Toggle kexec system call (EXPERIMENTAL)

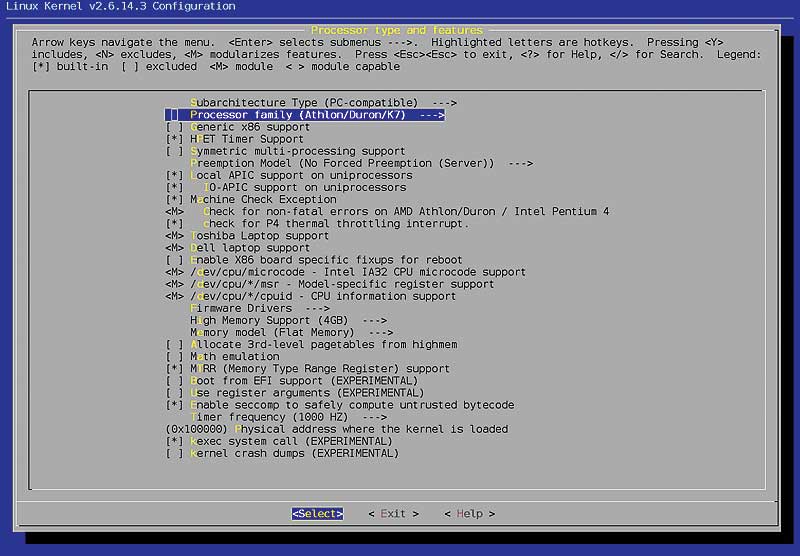(279, 441)
